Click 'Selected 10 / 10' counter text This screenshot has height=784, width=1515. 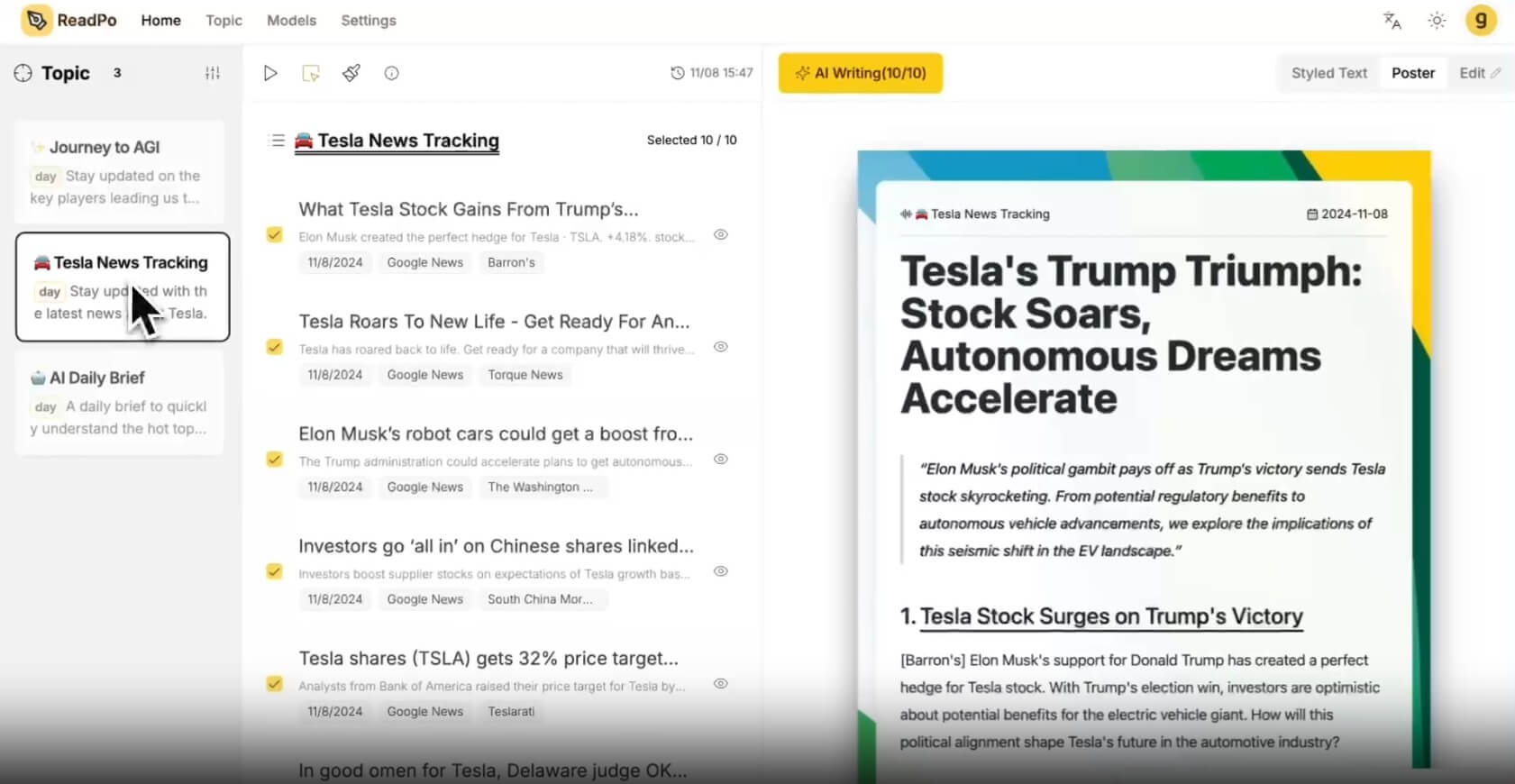(692, 141)
